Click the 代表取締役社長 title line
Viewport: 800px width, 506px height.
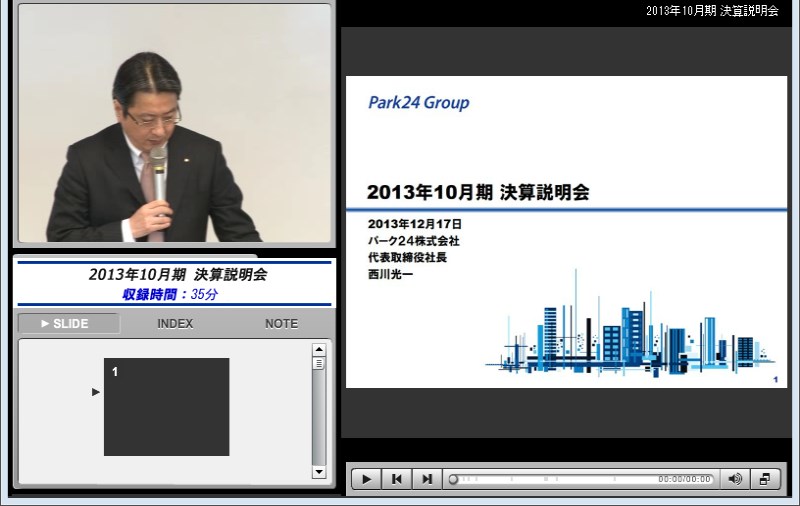(x=407, y=257)
